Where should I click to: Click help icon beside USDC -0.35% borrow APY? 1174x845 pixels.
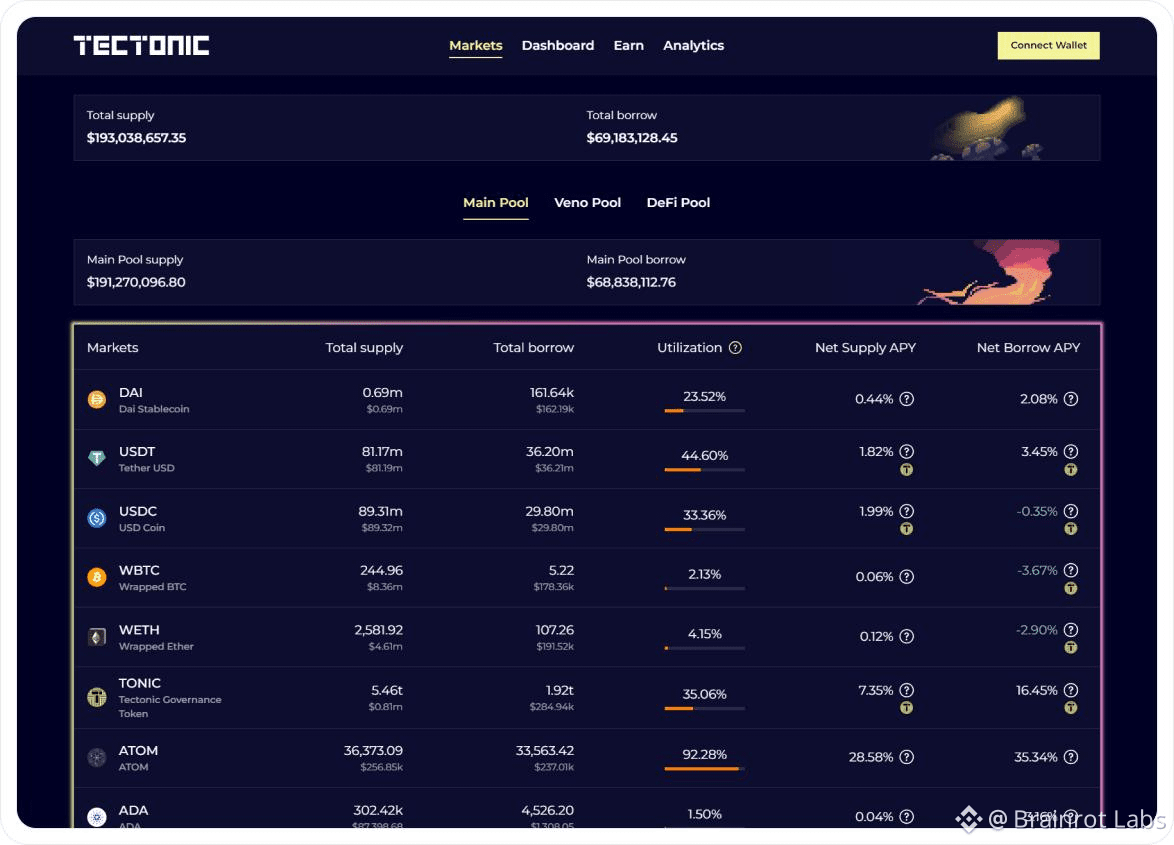1071,511
